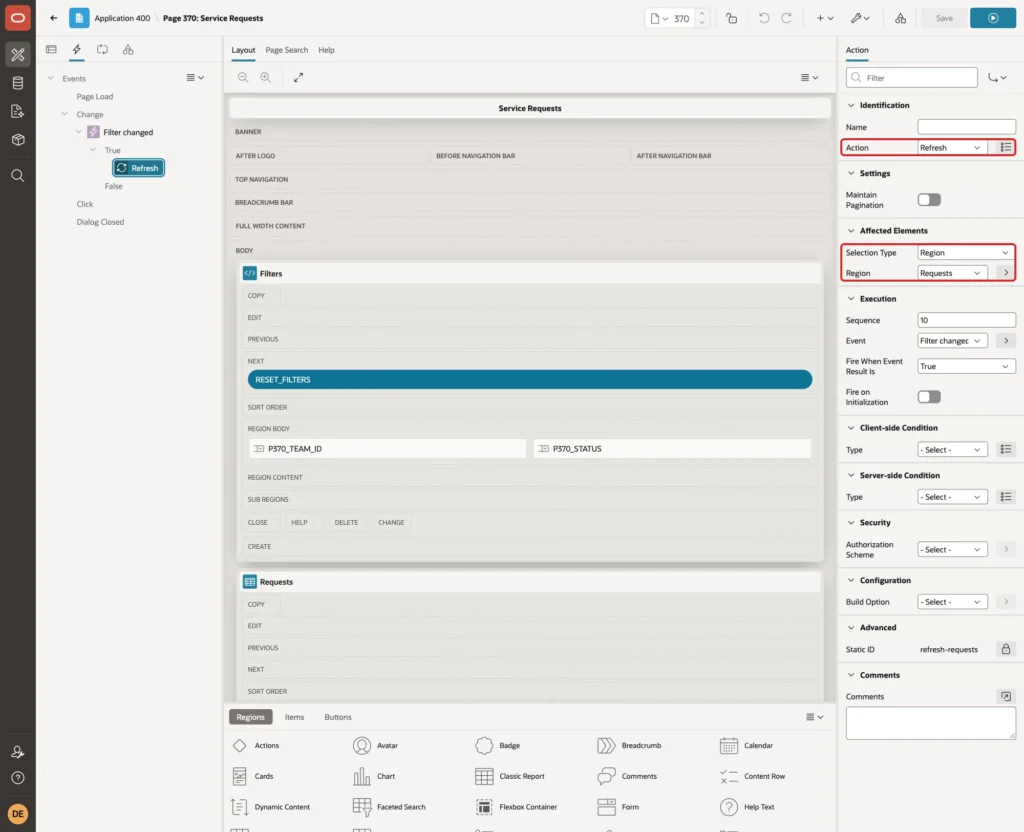Collapse the Filter changed tree node
The width and height of the screenshot is (1024, 832).
[78, 132]
